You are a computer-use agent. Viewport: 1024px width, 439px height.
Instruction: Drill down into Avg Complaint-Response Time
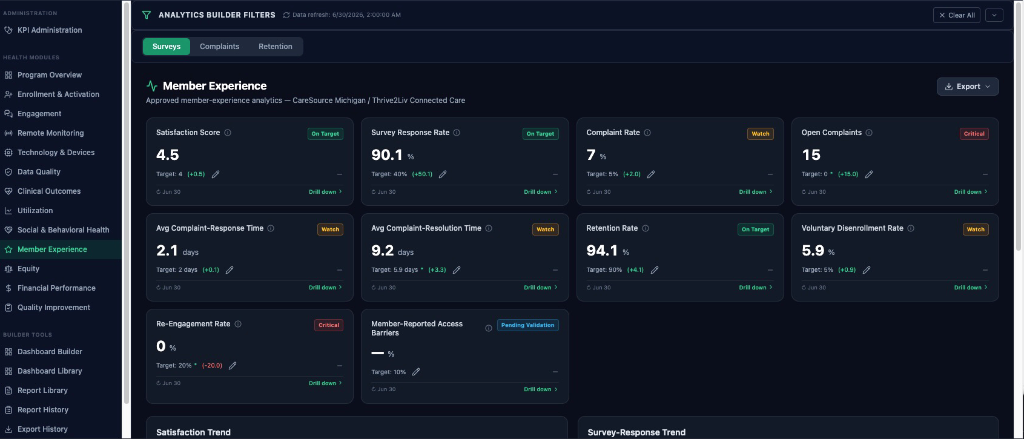pos(325,287)
